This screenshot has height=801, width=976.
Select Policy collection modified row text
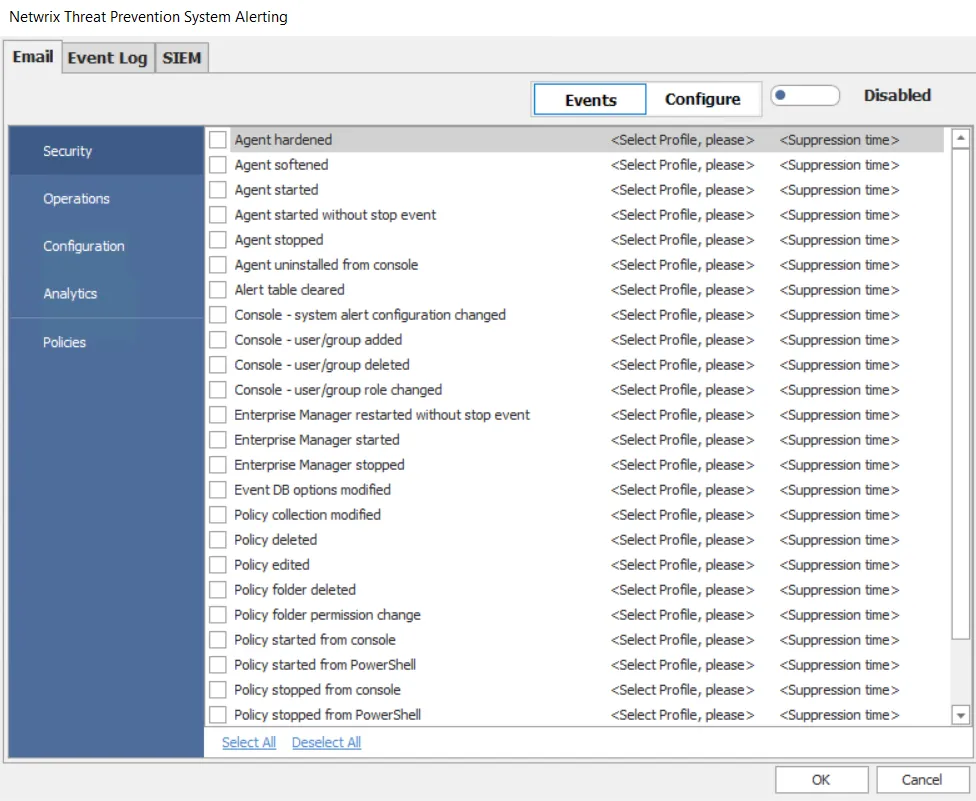tap(307, 515)
